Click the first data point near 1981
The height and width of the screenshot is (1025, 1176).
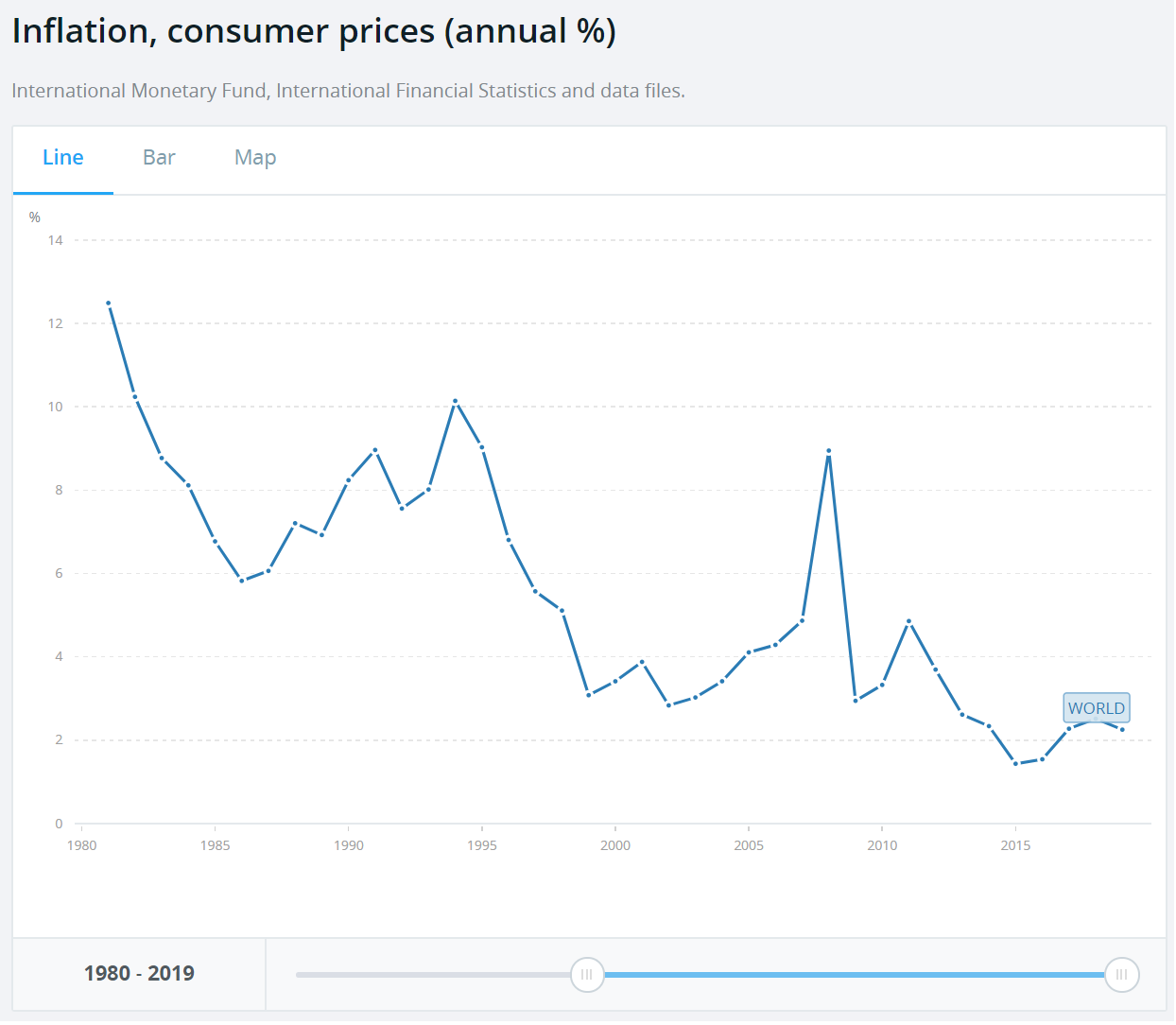109,302
